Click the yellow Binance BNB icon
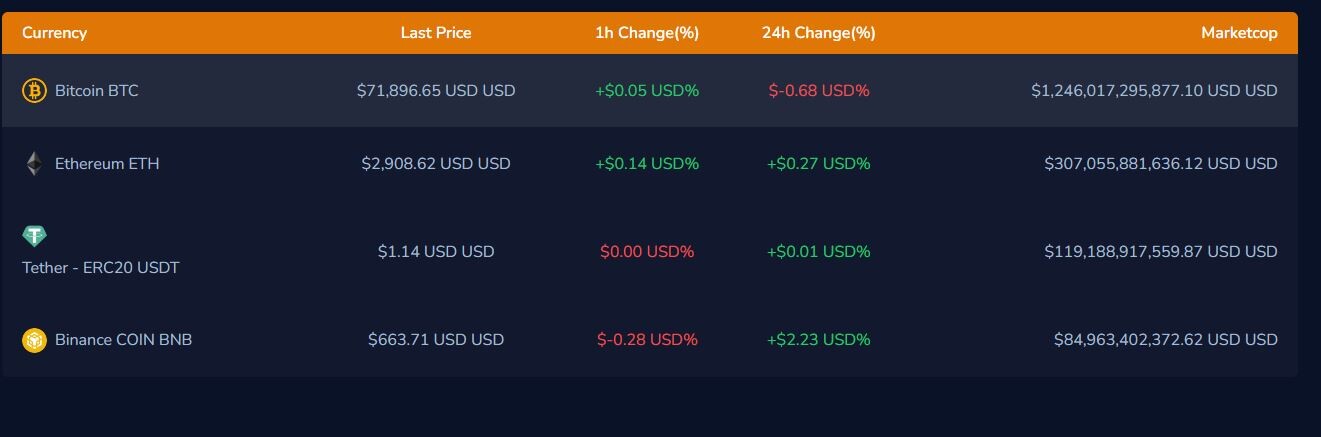 34,340
